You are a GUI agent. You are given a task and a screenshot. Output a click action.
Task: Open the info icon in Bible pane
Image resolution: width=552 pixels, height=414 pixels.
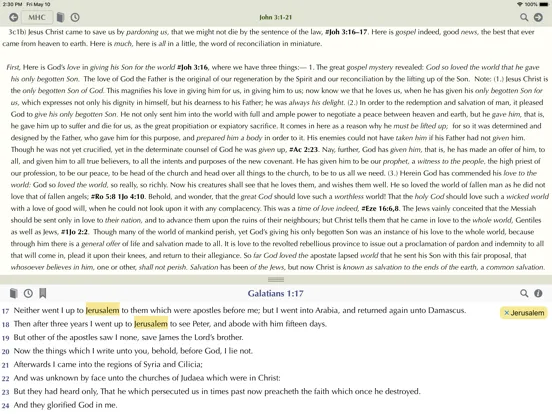click(538, 293)
